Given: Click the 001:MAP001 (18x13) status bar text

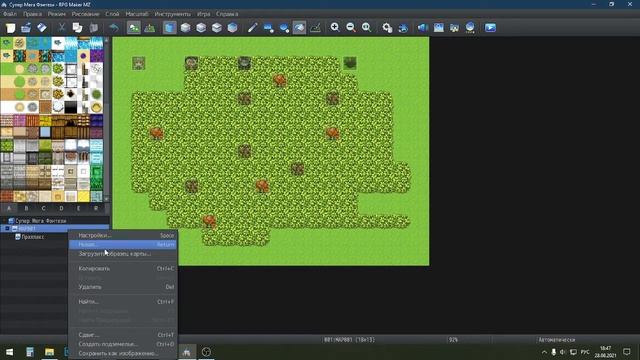Looking at the screenshot, I should tap(349, 340).
